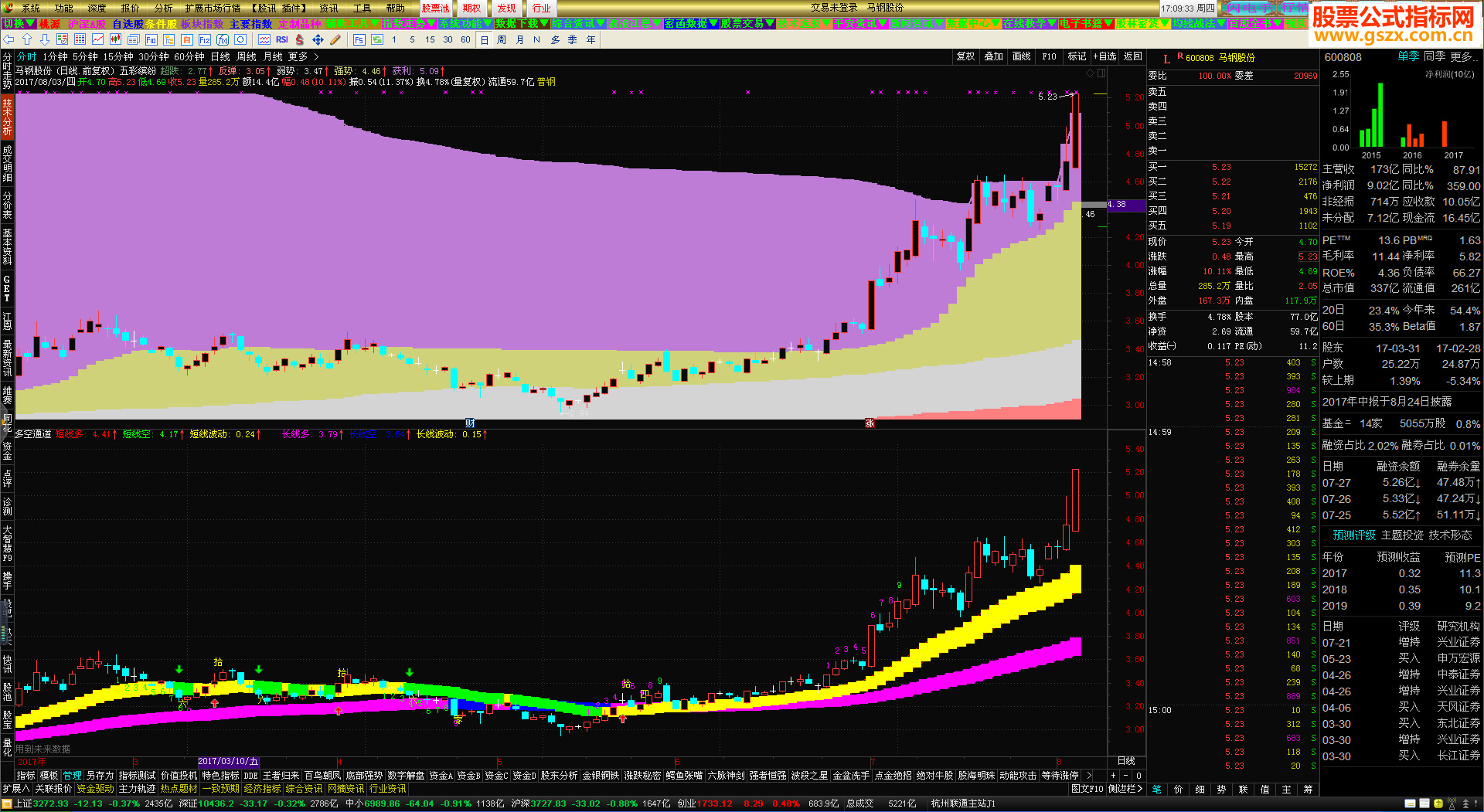
Task: Click the Fi2 toolbar icon
Action: point(205,39)
